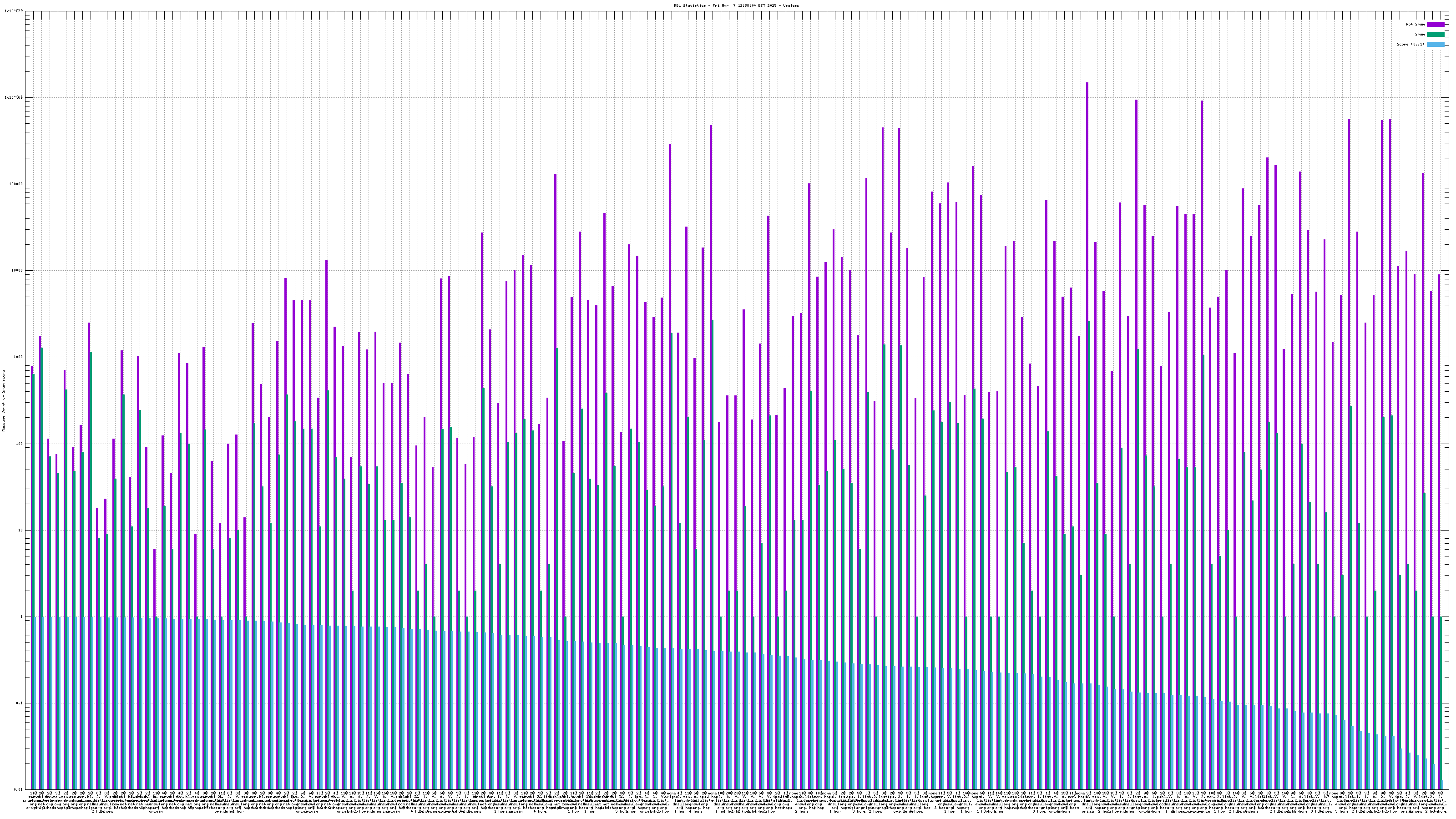Click the 0.1 y-axis tick label
Screen dimensions: 1456x819
pyautogui.click(x=20, y=703)
